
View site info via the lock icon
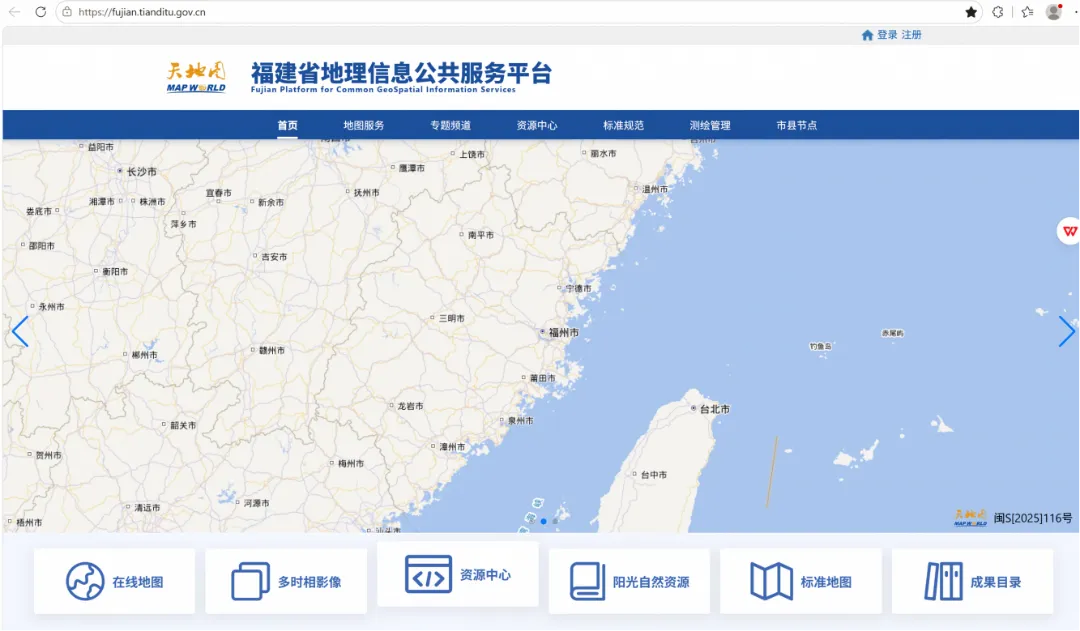click(67, 12)
